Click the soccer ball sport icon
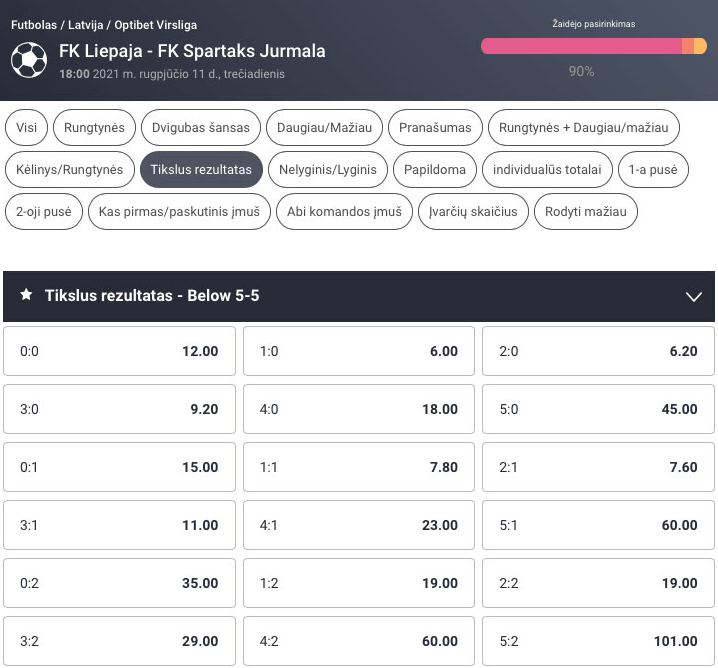Viewport: 718px width, 668px height. tap(29, 60)
